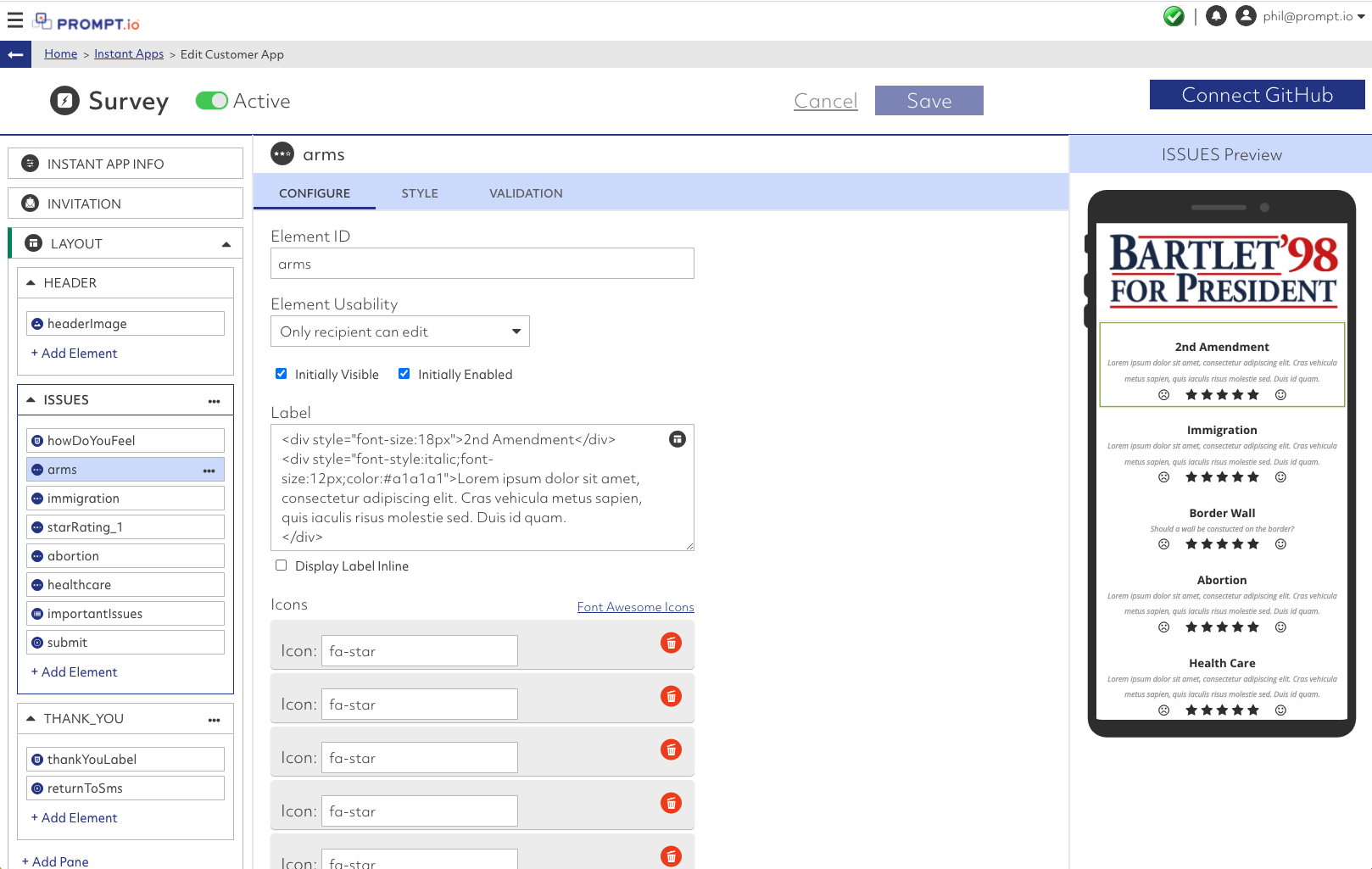
Task: Collapse the HEADER section
Action: 31,282
